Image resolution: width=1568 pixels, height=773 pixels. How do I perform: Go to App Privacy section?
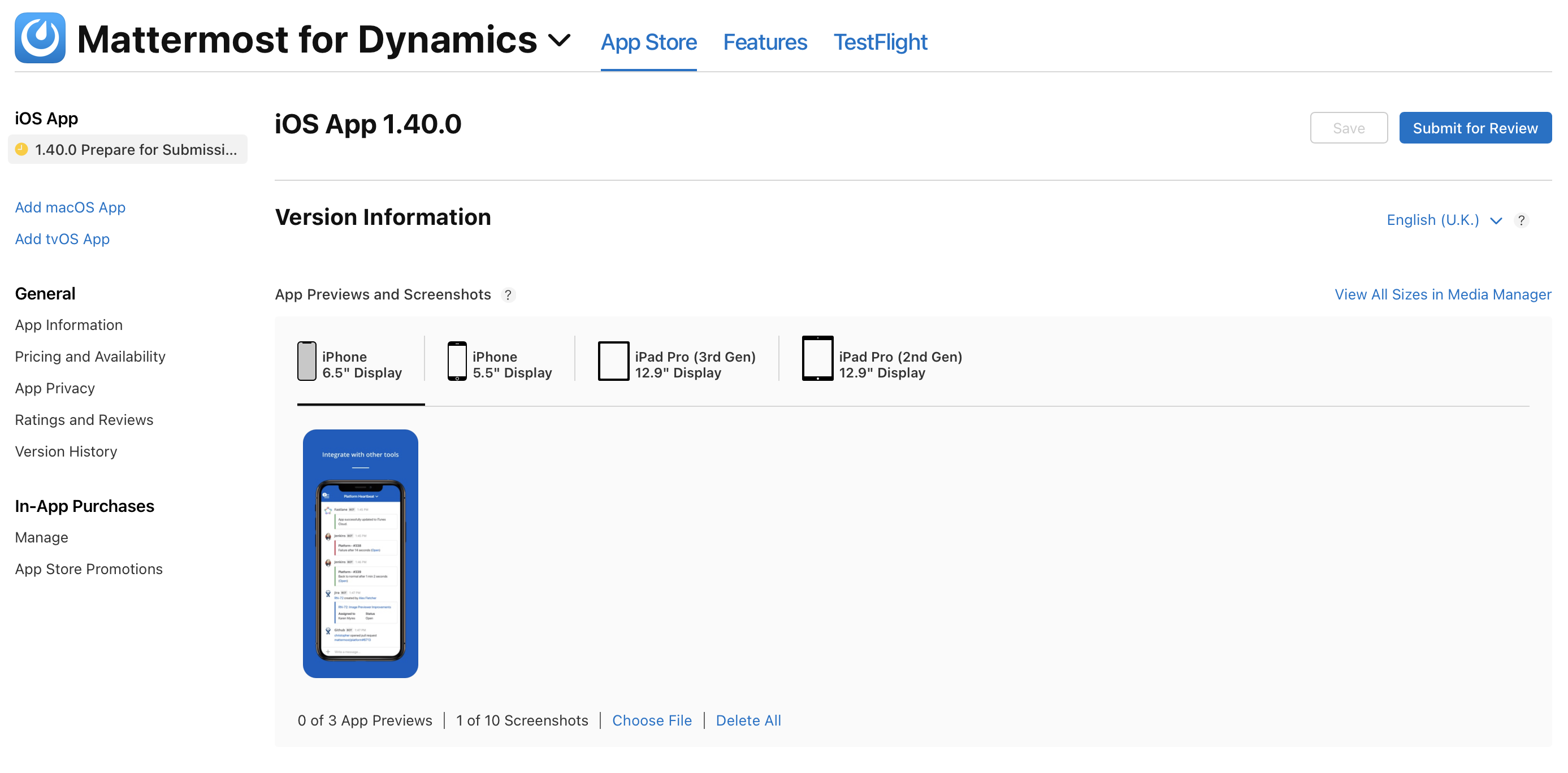pyautogui.click(x=55, y=388)
